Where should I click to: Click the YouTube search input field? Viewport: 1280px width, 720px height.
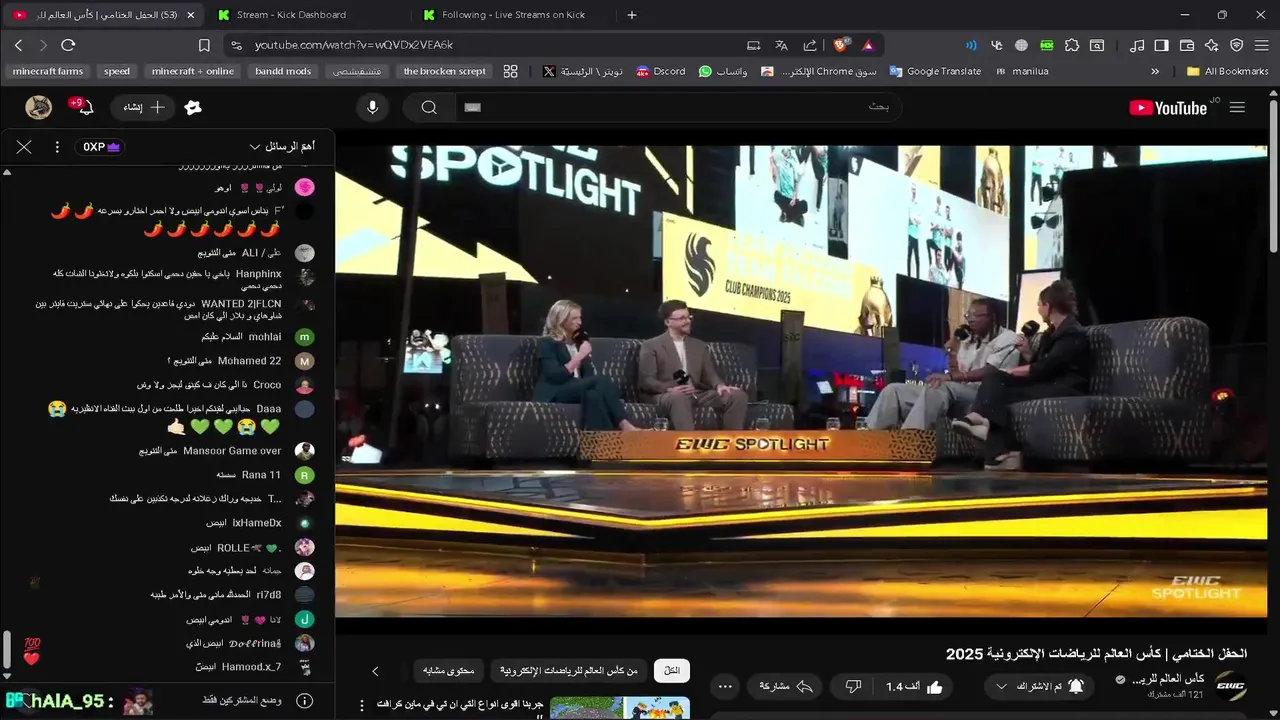(x=678, y=108)
